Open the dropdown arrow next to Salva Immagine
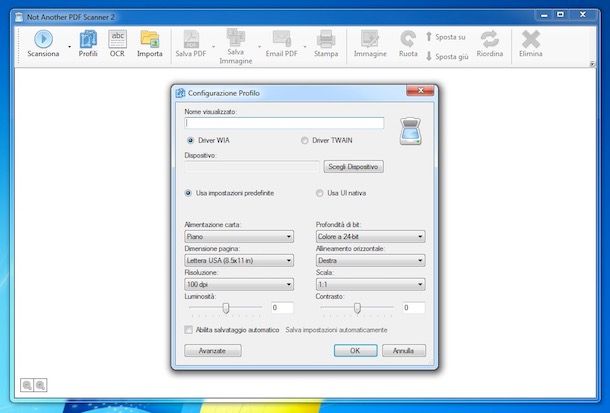The width and height of the screenshot is (610, 413). coord(259,47)
